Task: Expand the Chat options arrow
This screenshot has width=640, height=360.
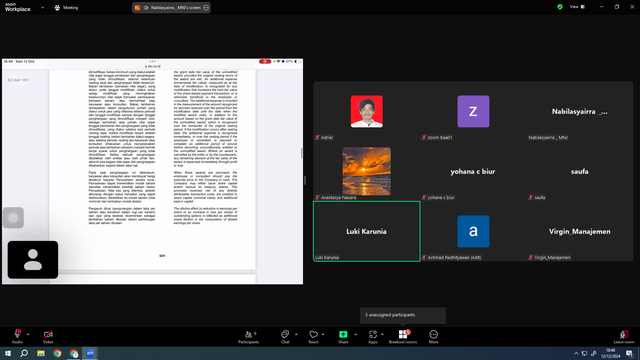Action: click(x=296, y=334)
